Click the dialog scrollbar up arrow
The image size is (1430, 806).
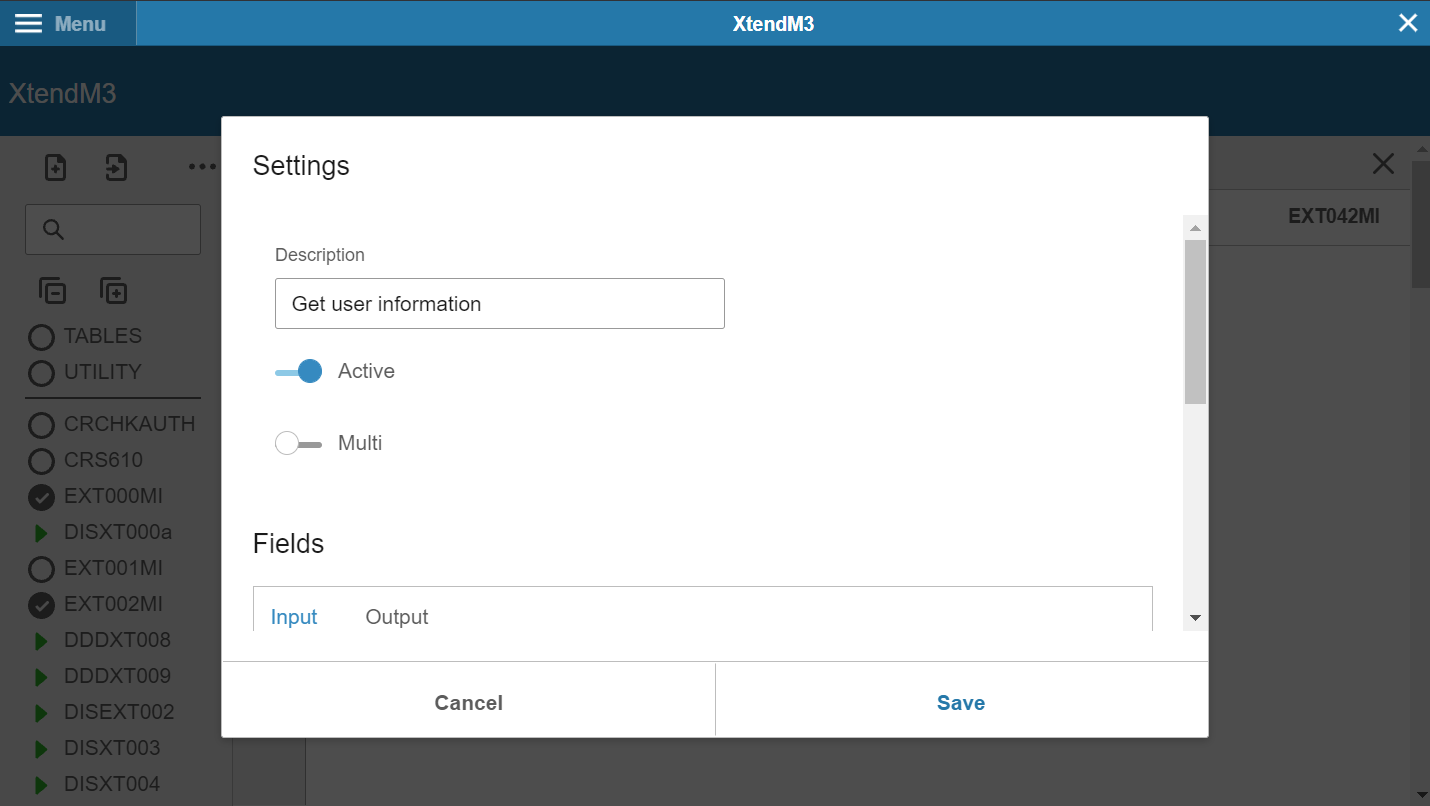tap(1195, 227)
